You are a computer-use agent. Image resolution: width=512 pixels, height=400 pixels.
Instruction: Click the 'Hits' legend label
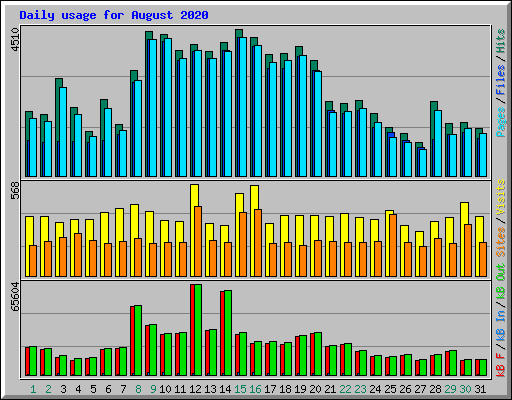point(501,41)
